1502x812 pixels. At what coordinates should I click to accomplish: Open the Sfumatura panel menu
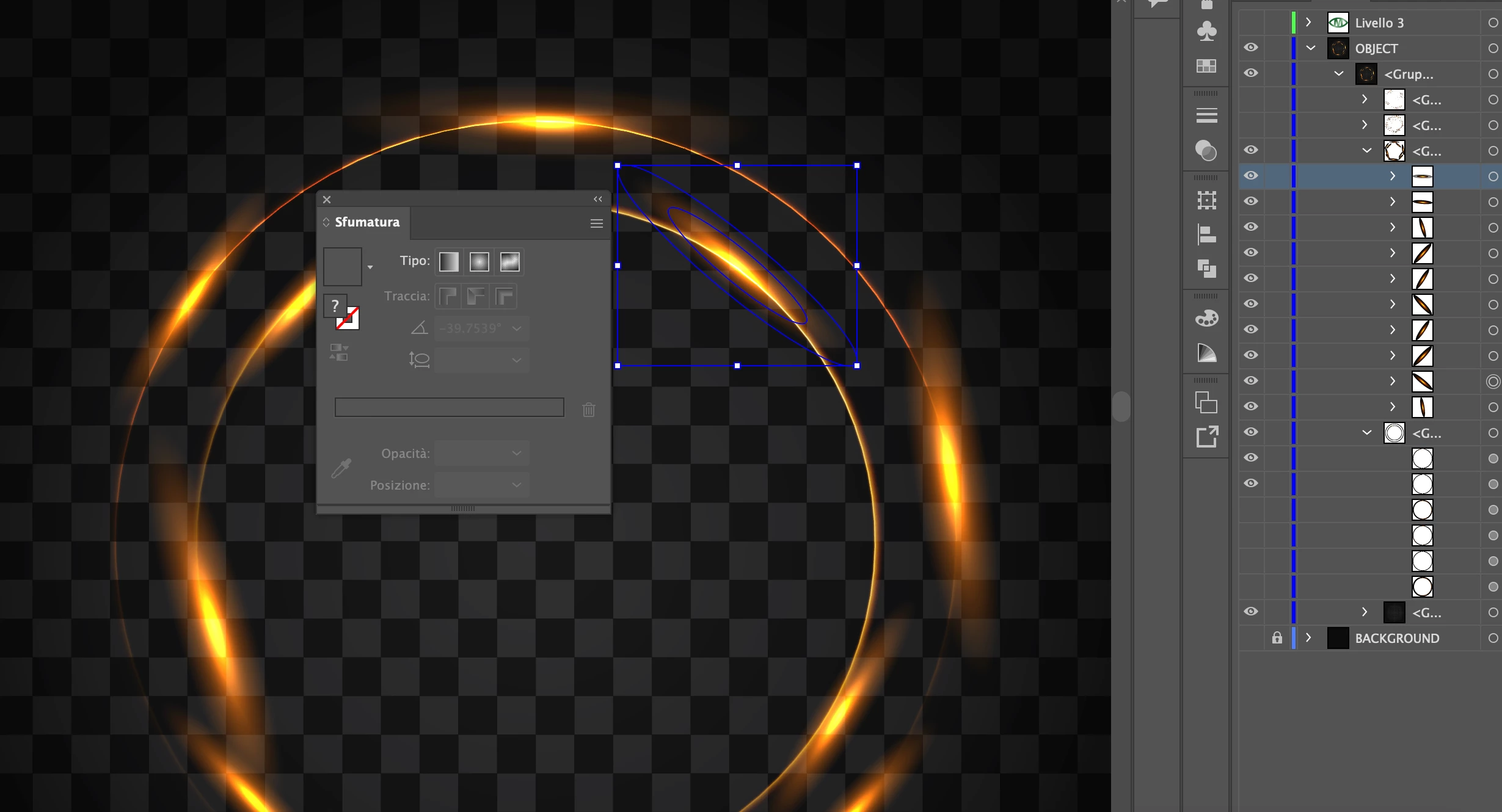(596, 223)
